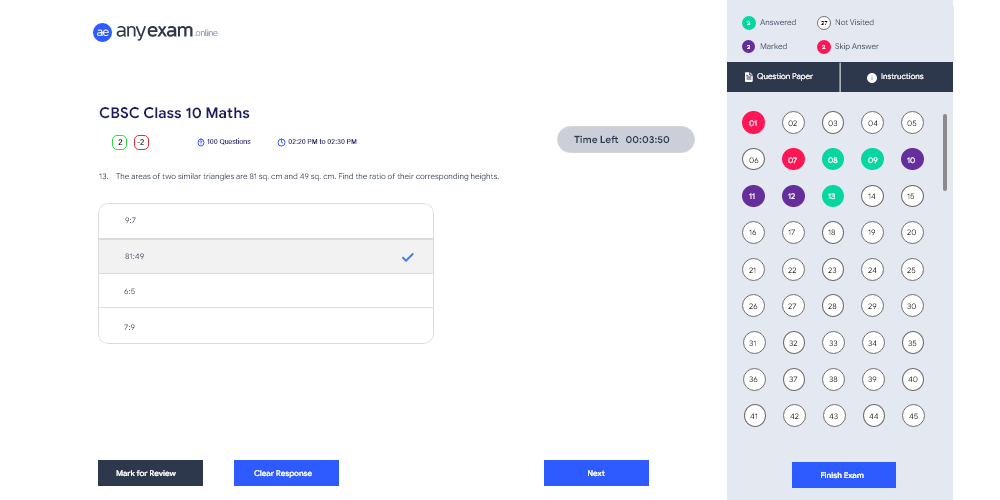The width and height of the screenshot is (1000, 500).
Task: Open the Instructions tab
Action: click(x=896, y=77)
